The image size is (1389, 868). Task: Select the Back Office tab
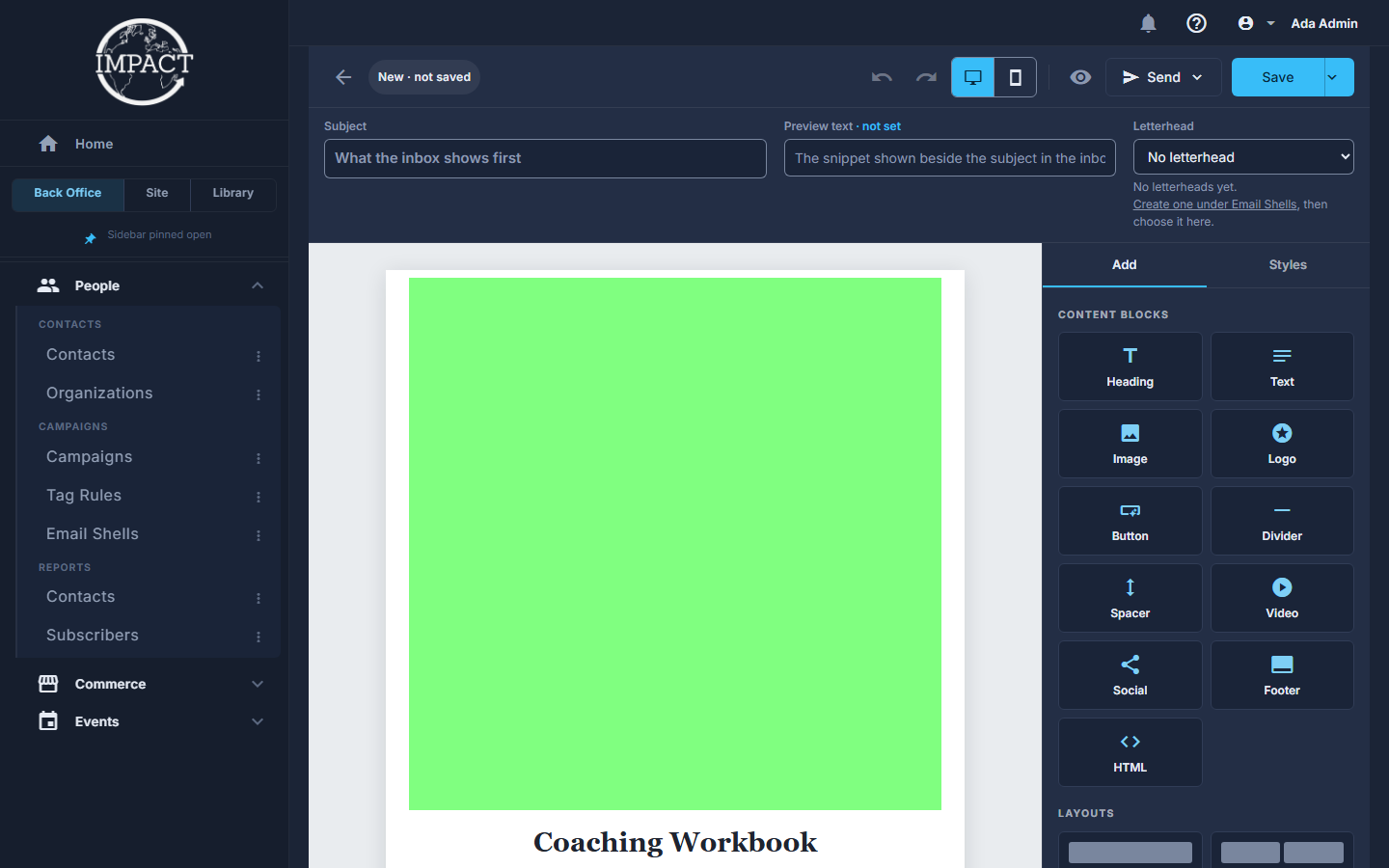(x=68, y=194)
